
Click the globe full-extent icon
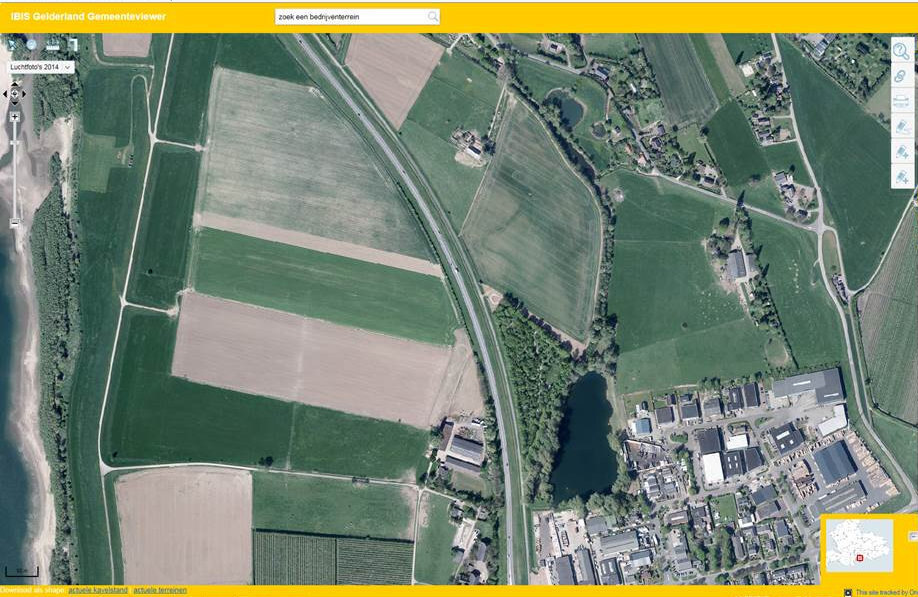pos(32,44)
